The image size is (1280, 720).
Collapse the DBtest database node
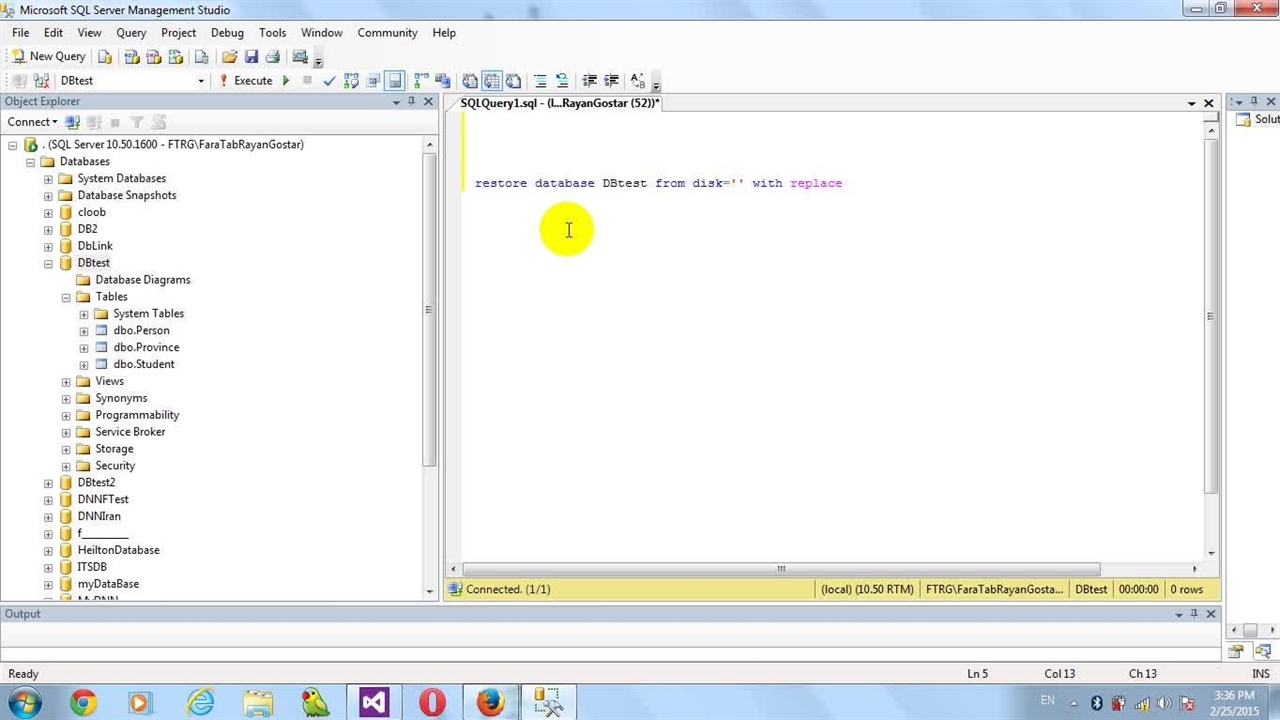[x=48, y=263]
